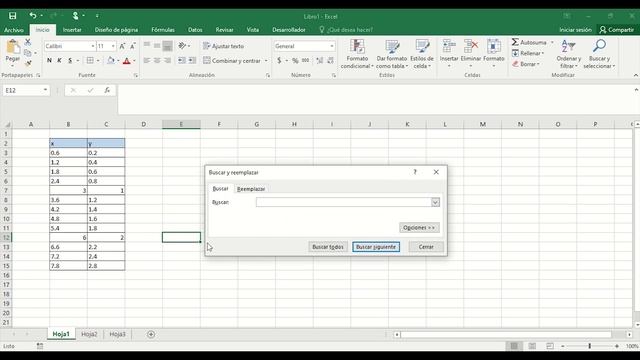Image resolution: width=640 pixels, height=360 pixels.
Task: Adjust the zoom slider handle
Action: pos(589,346)
